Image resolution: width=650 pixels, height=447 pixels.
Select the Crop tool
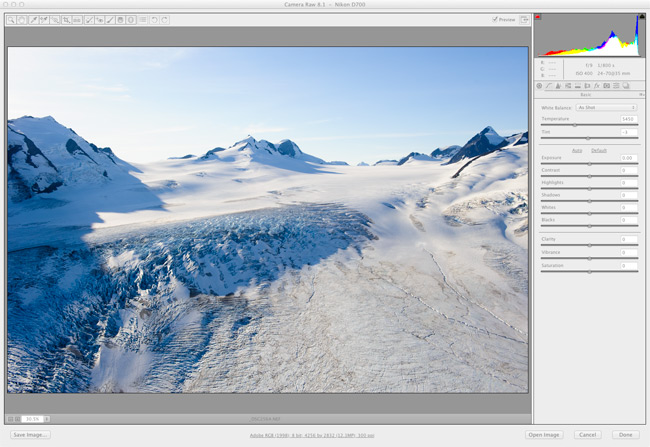click(66, 19)
